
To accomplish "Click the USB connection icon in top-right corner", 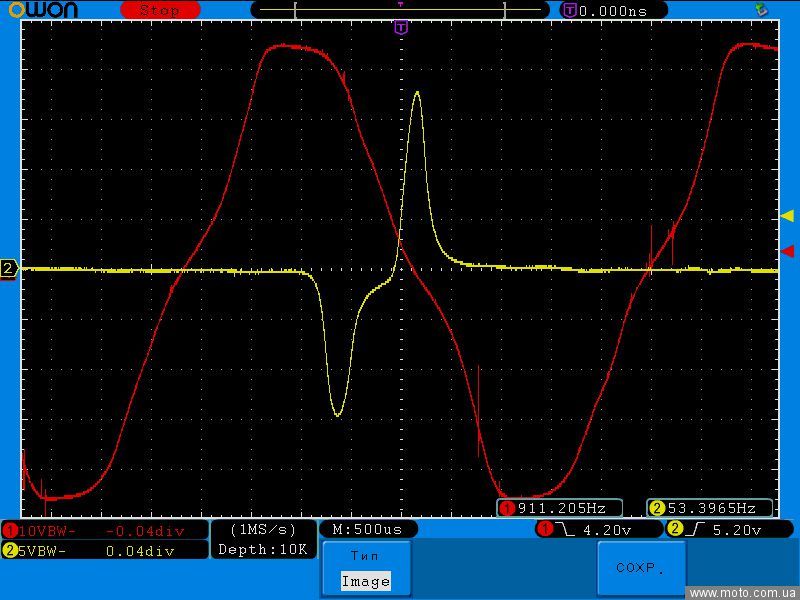I will (762, 10).
